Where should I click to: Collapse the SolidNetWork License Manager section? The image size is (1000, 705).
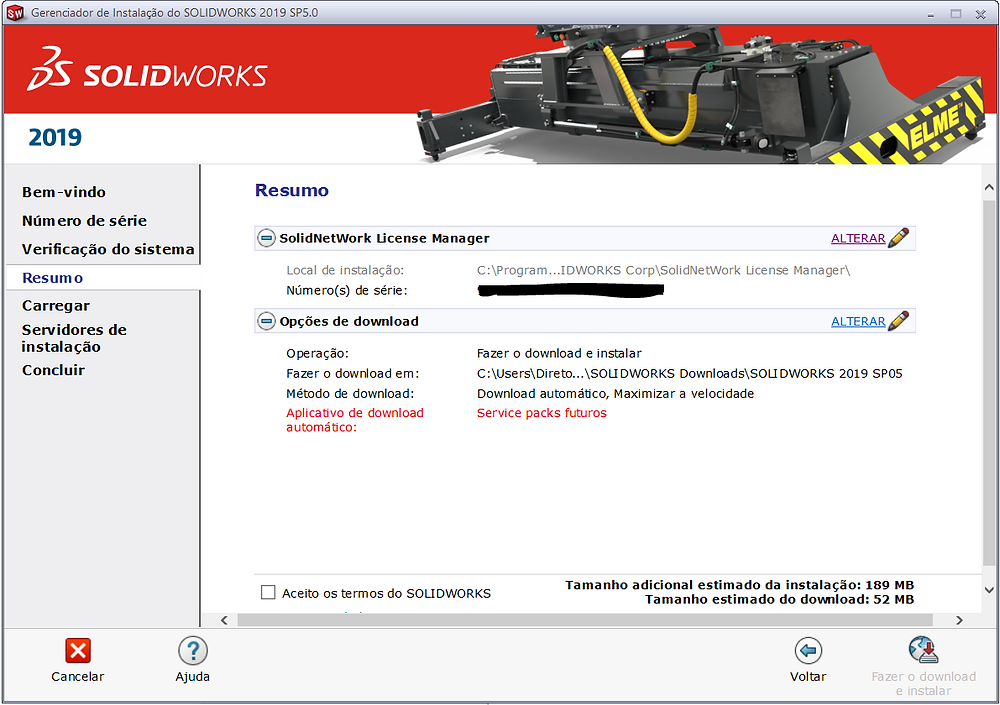[266, 238]
